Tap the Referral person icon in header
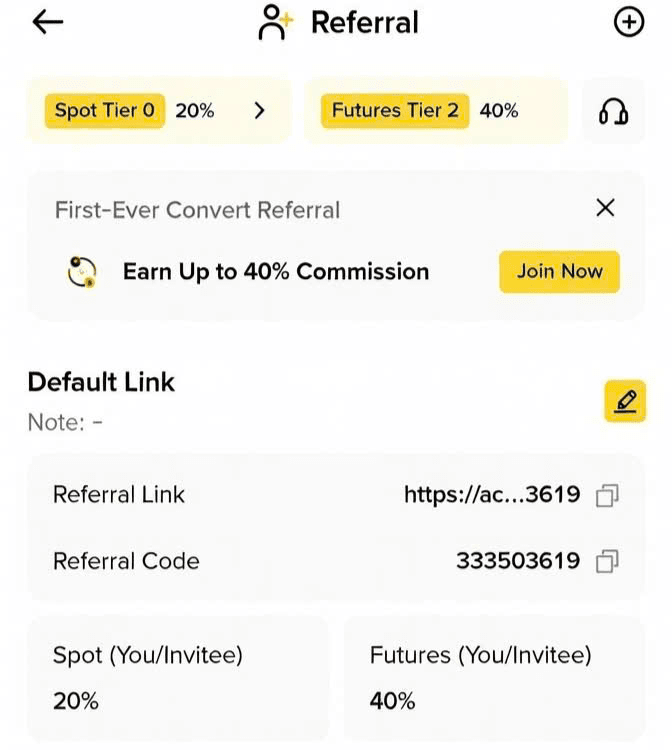 (x=273, y=22)
